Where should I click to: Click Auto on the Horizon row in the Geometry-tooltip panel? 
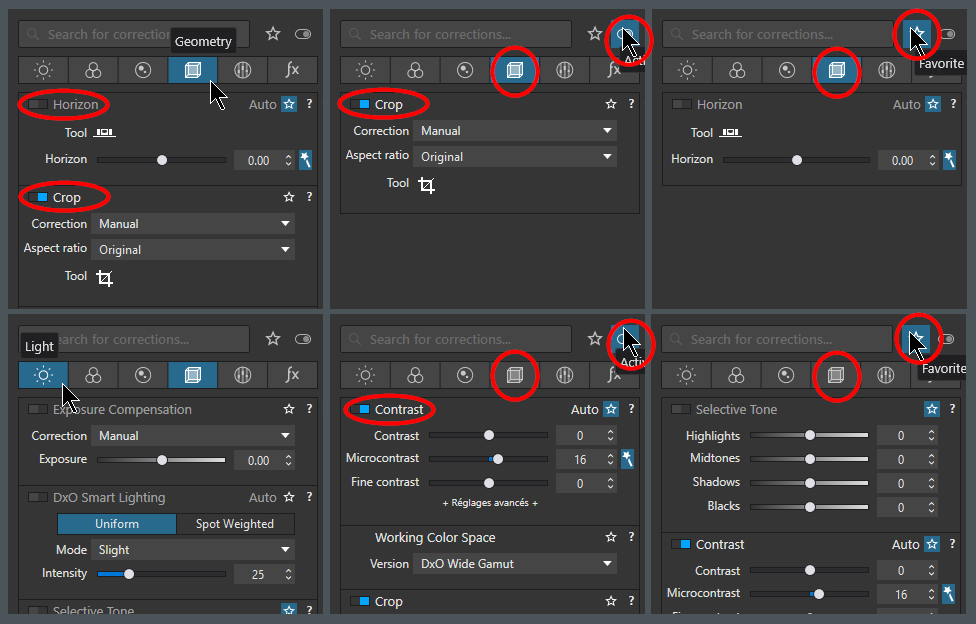pyautogui.click(x=263, y=105)
